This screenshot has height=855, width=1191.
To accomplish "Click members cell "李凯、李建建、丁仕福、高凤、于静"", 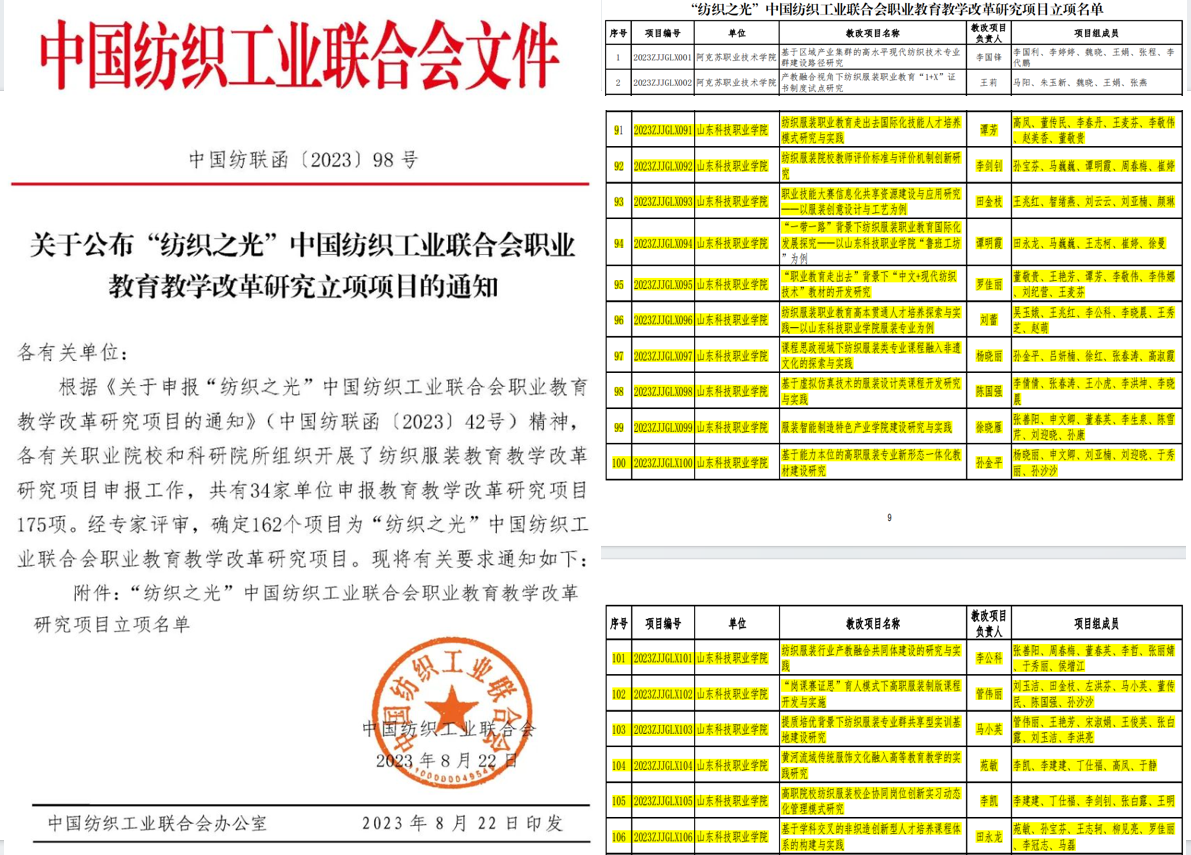I will pyautogui.click(x=1085, y=765).
